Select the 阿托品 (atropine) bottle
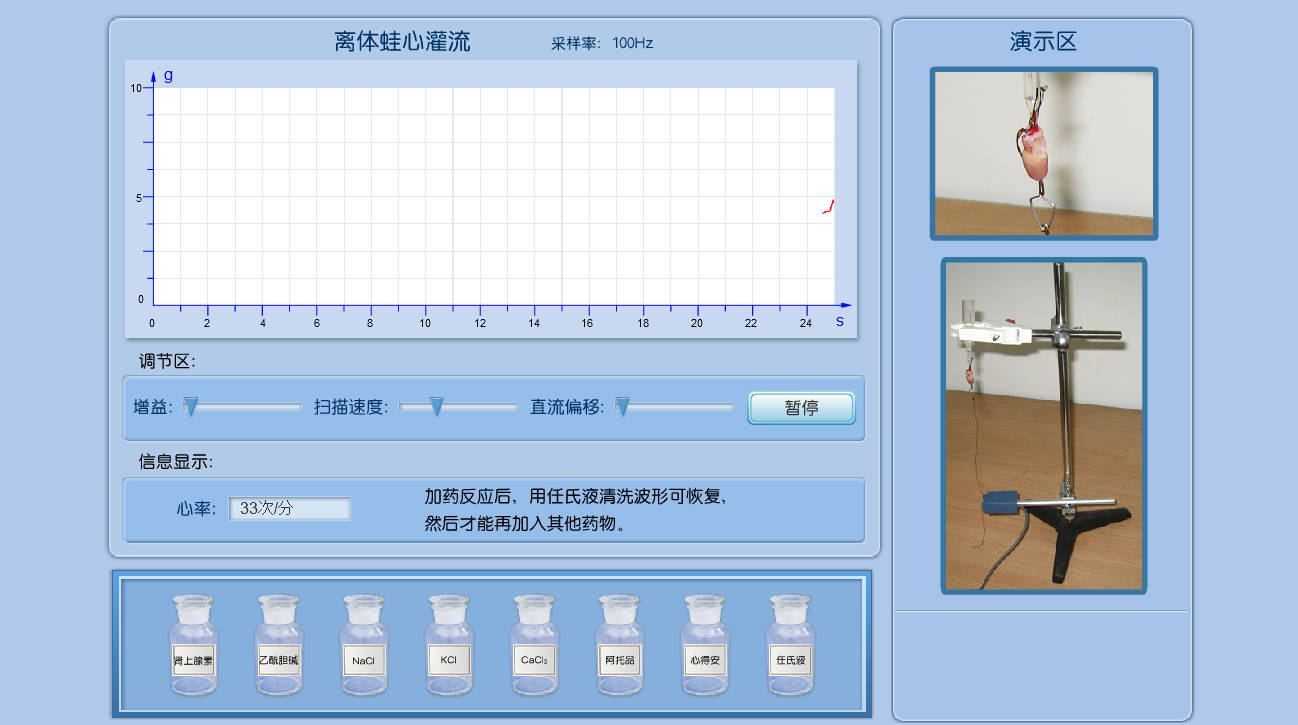 point(618,647)
